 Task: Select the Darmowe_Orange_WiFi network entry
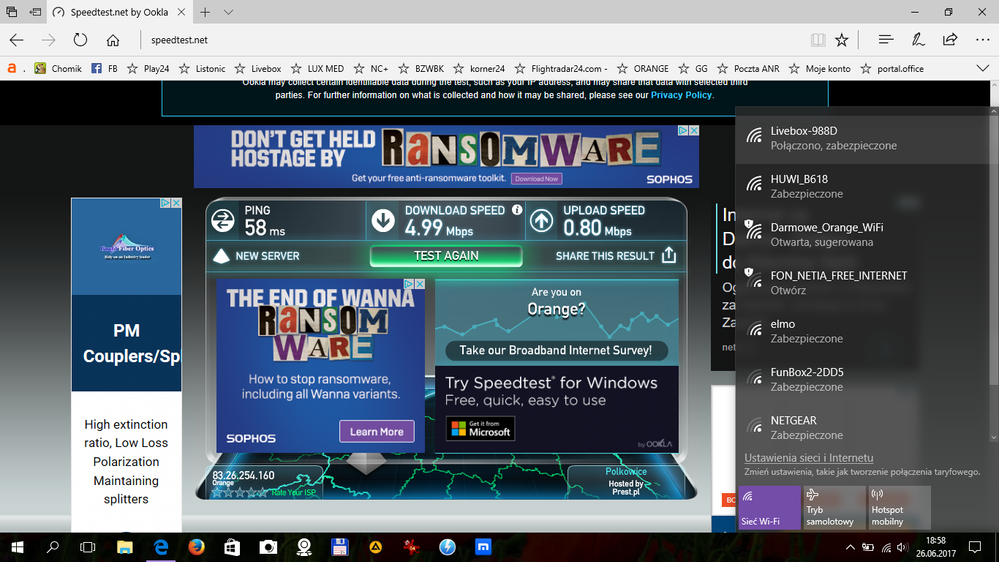[x=866, y=234]
